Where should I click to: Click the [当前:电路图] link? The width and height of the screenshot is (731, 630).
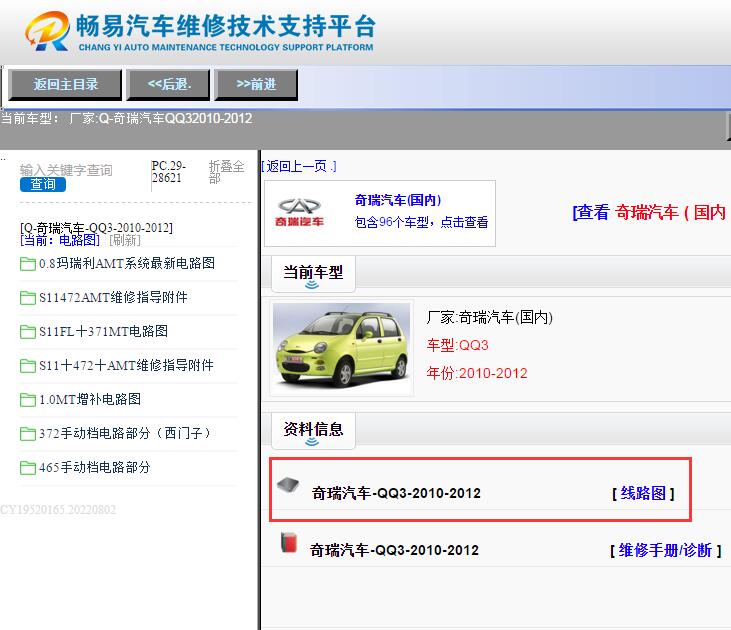click(x=60, y=240)
